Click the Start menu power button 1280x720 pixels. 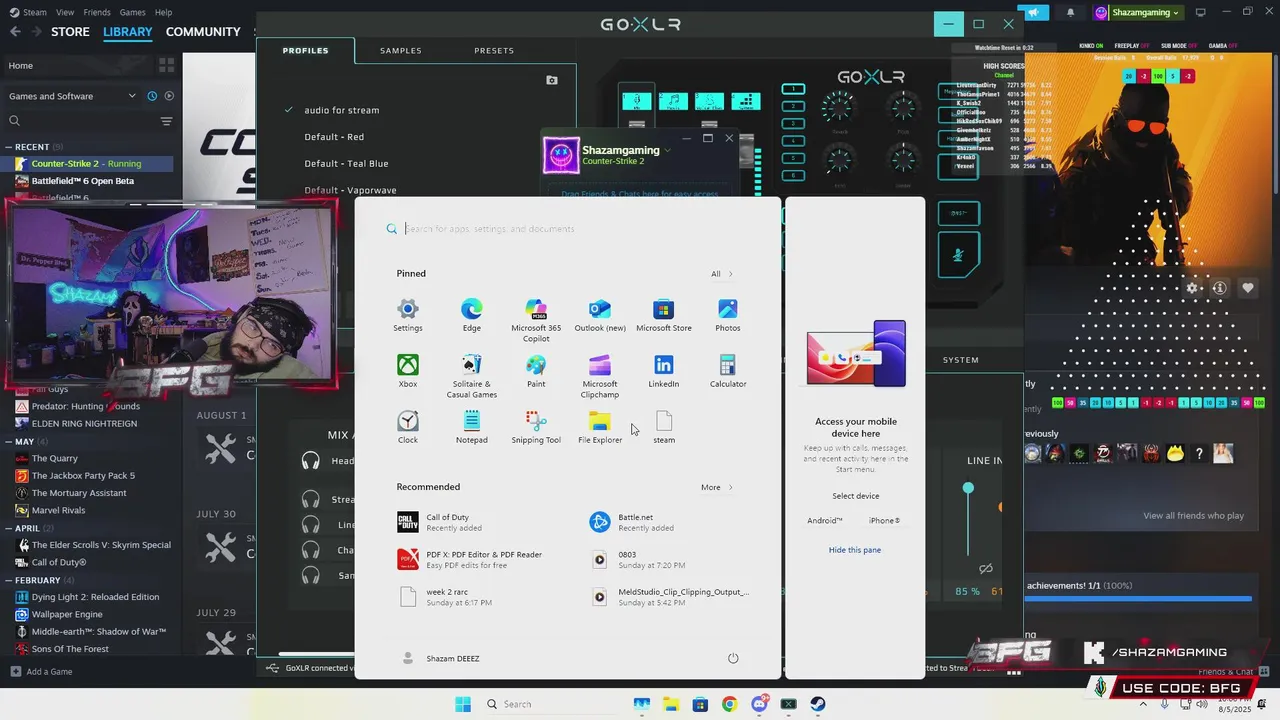733,658
